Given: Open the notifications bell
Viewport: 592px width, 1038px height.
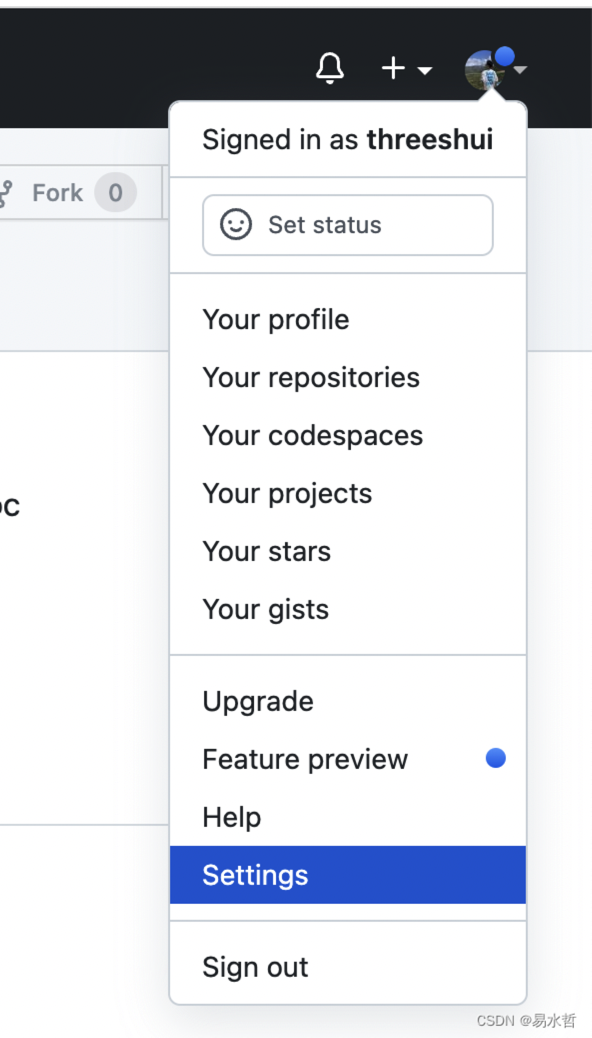Looking at the screenshot, I should click(330, 68).
